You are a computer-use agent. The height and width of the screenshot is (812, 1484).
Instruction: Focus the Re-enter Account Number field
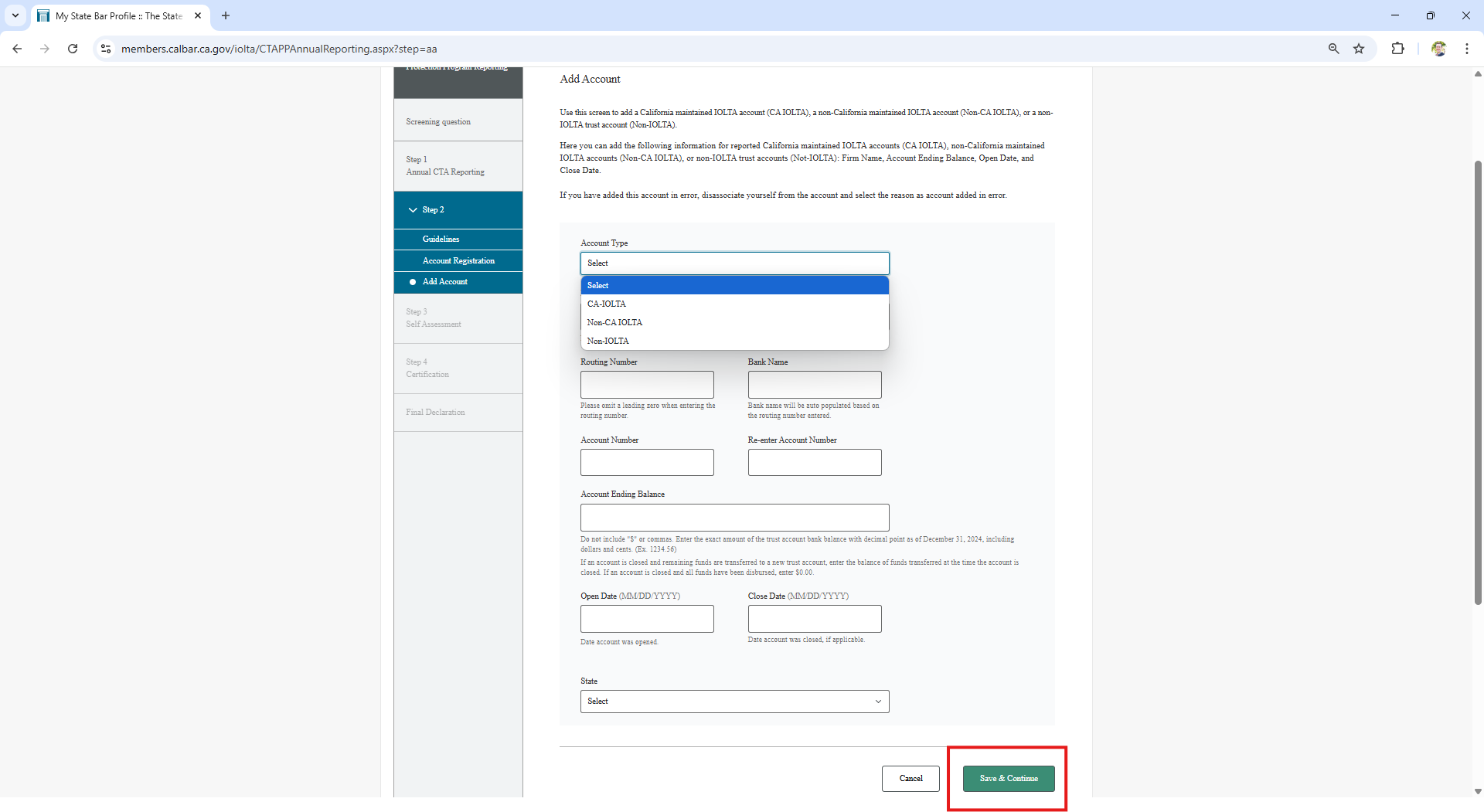point(815,463)
